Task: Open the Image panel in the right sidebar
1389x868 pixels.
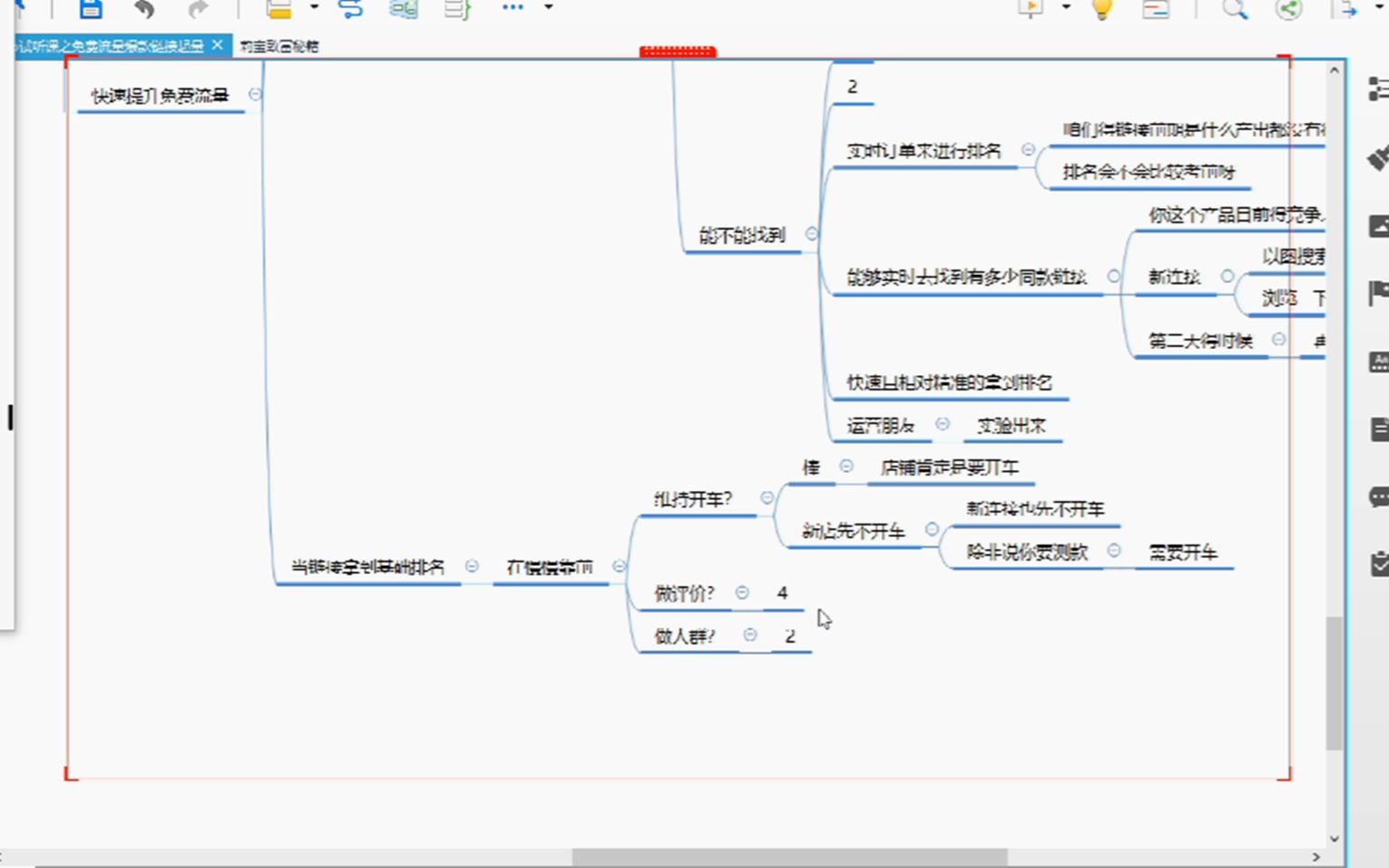Action: click(1378, 226)
